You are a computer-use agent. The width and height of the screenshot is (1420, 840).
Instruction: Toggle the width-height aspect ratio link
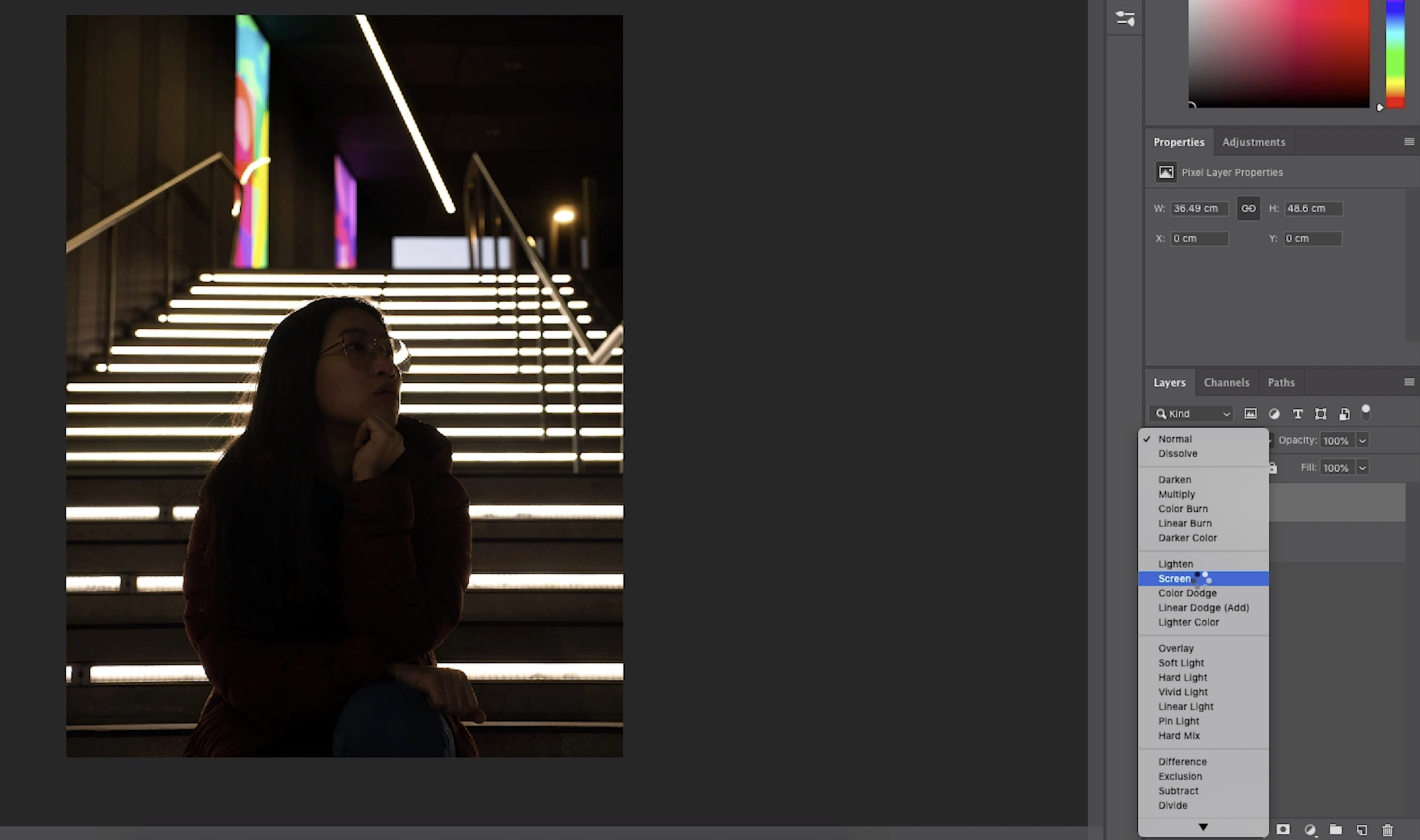(1249, 208)
